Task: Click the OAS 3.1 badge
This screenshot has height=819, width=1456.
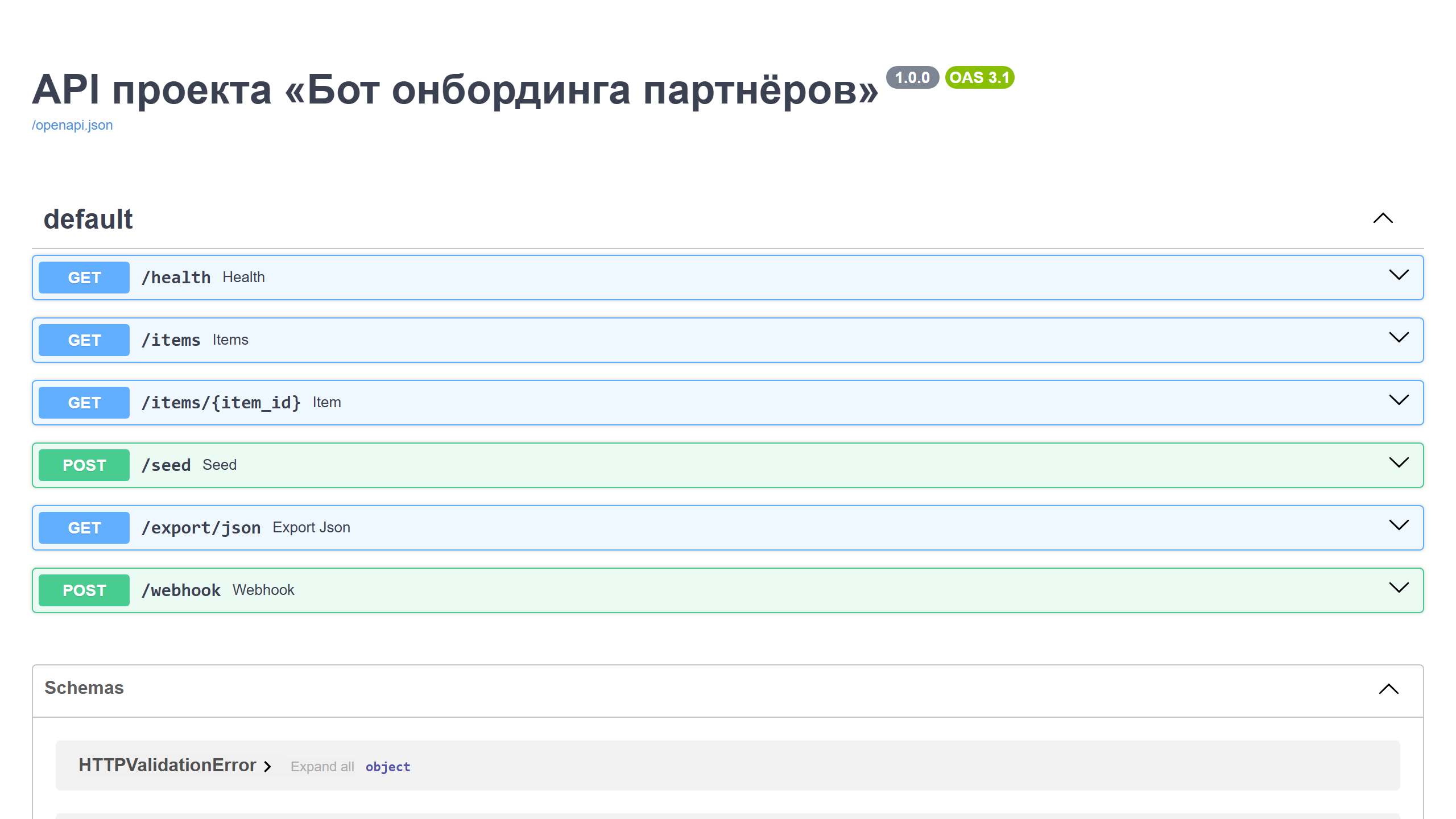Action: [979, 77]
